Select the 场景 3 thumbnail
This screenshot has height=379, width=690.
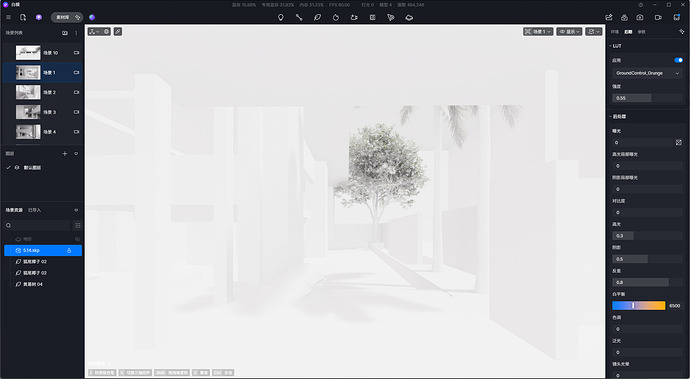pos(28,112)
